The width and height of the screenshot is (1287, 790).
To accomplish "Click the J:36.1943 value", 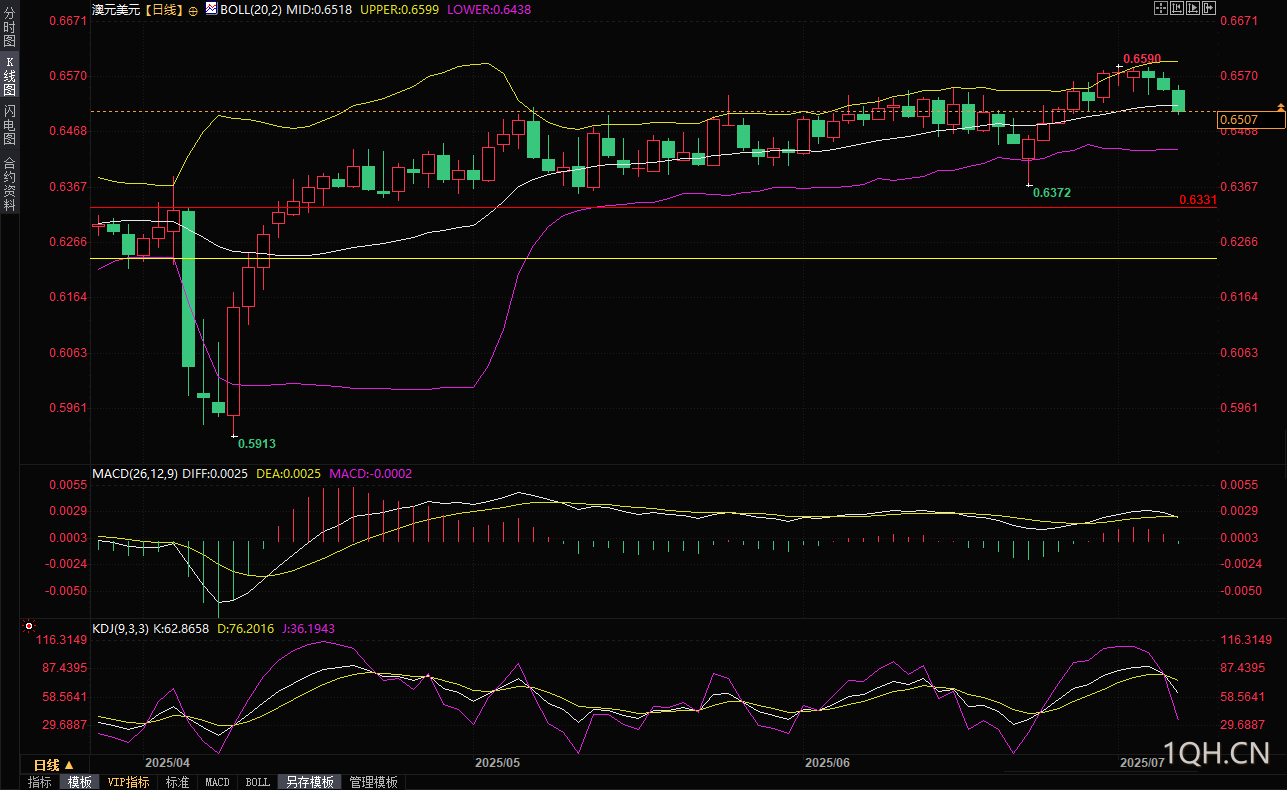I will click(x=307, y=629).
